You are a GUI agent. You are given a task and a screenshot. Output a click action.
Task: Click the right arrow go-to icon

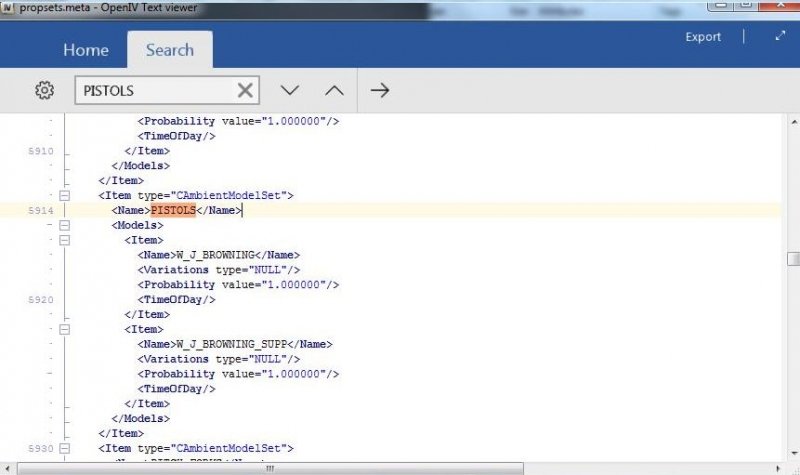pyautogui.click(x=380, y=90)
